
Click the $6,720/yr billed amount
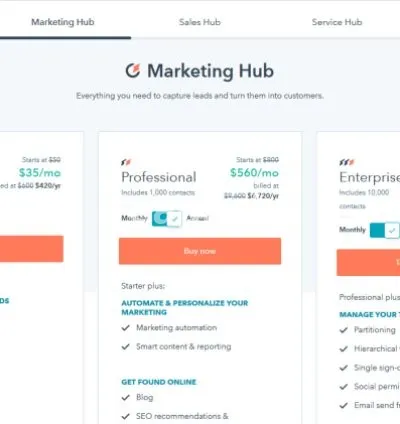263,196
